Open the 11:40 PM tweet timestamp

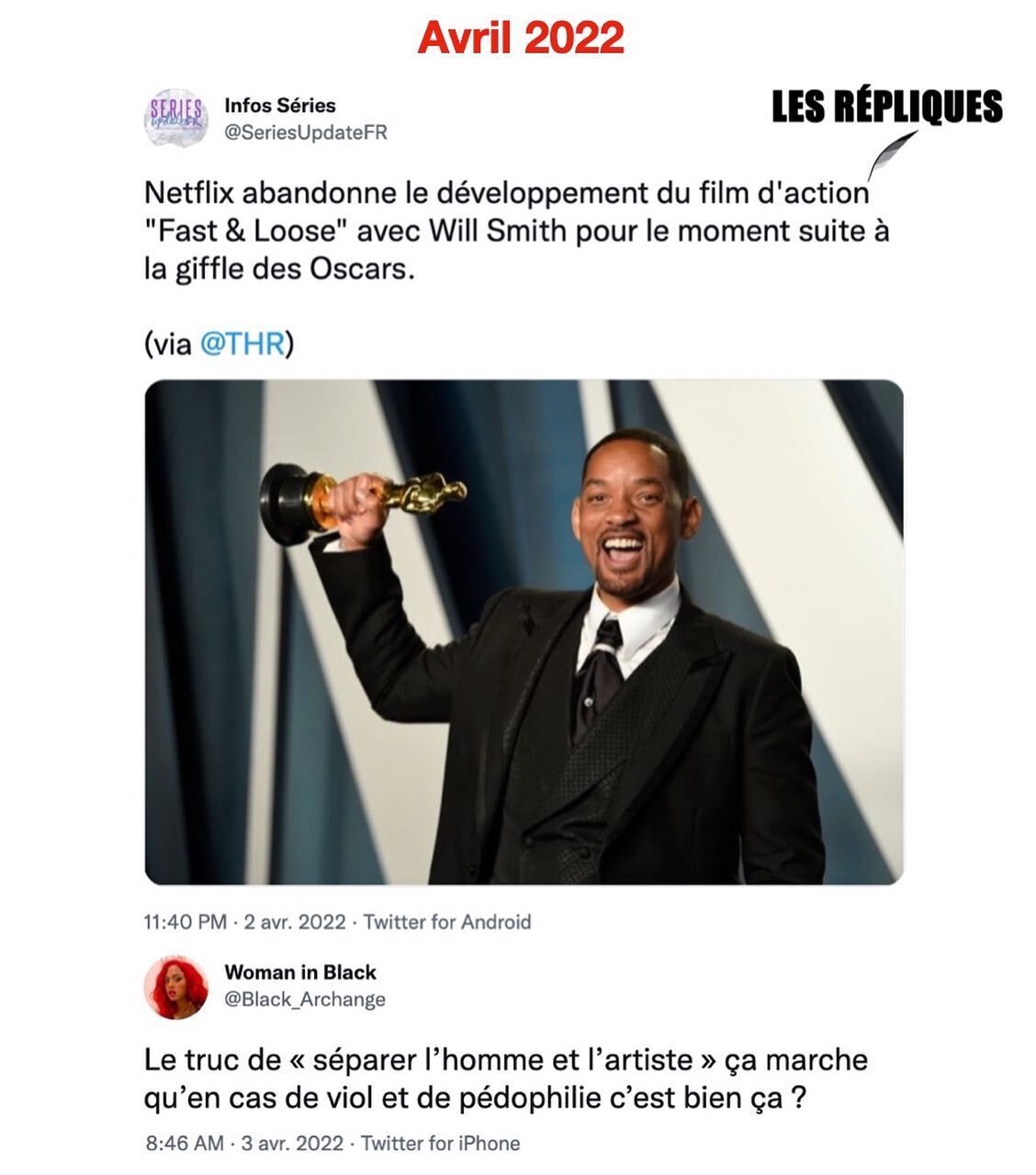pyautogui.click(x=186, y=921)
